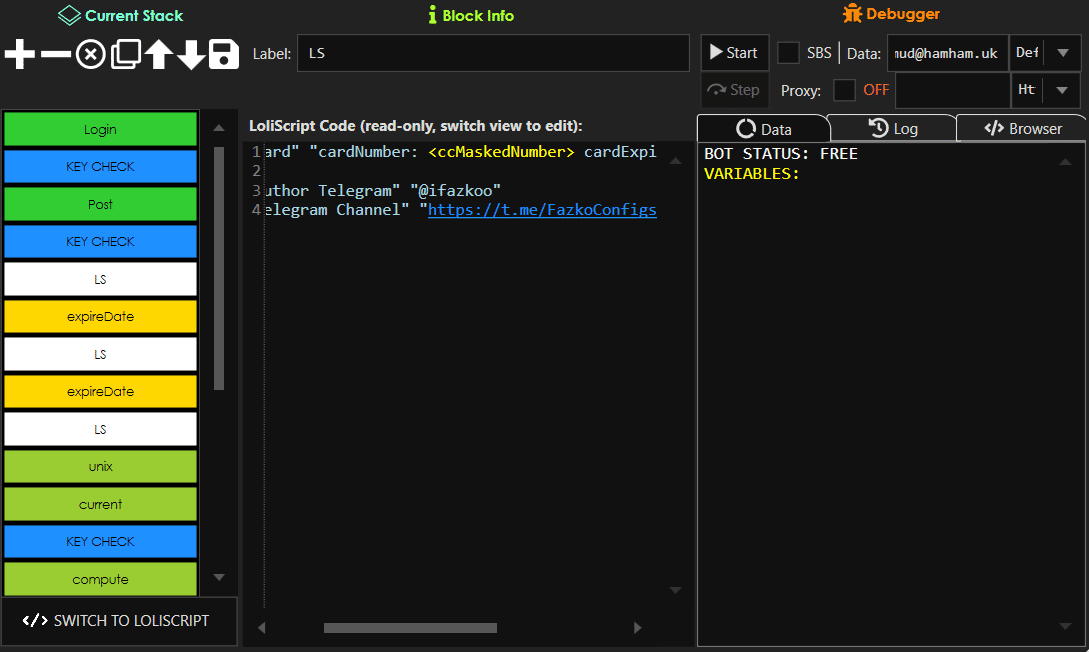This screenshot has width=1089, height=652.
Task: Select the Current Stack diamond icon
Action: [x=67, y=15]
